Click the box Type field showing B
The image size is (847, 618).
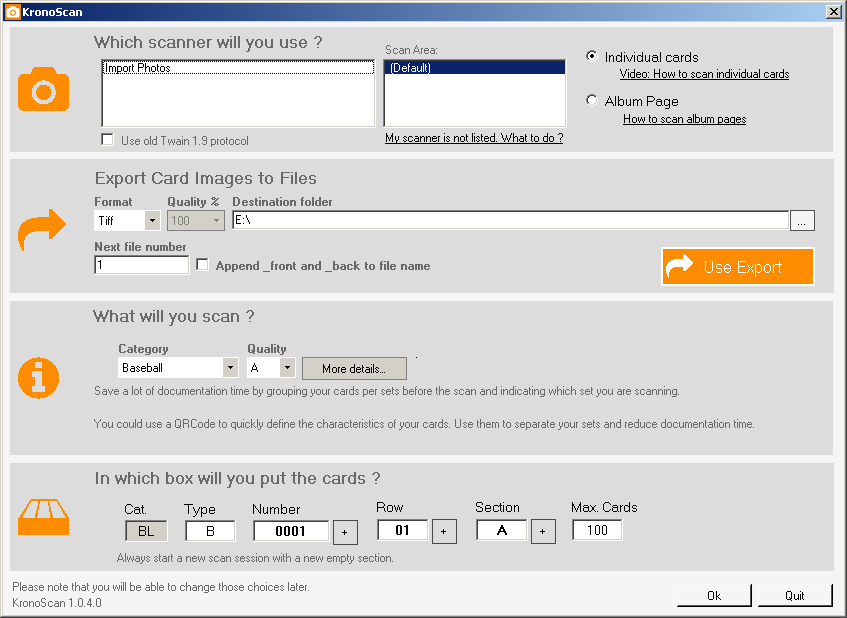click(210, 531)
